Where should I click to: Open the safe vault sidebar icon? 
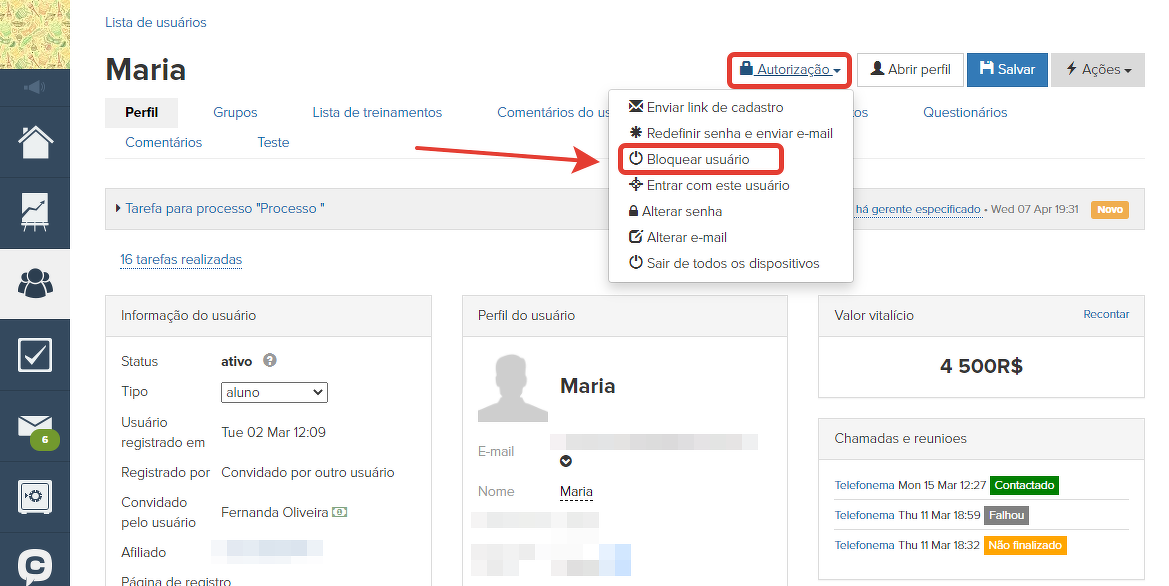point(35,496)
